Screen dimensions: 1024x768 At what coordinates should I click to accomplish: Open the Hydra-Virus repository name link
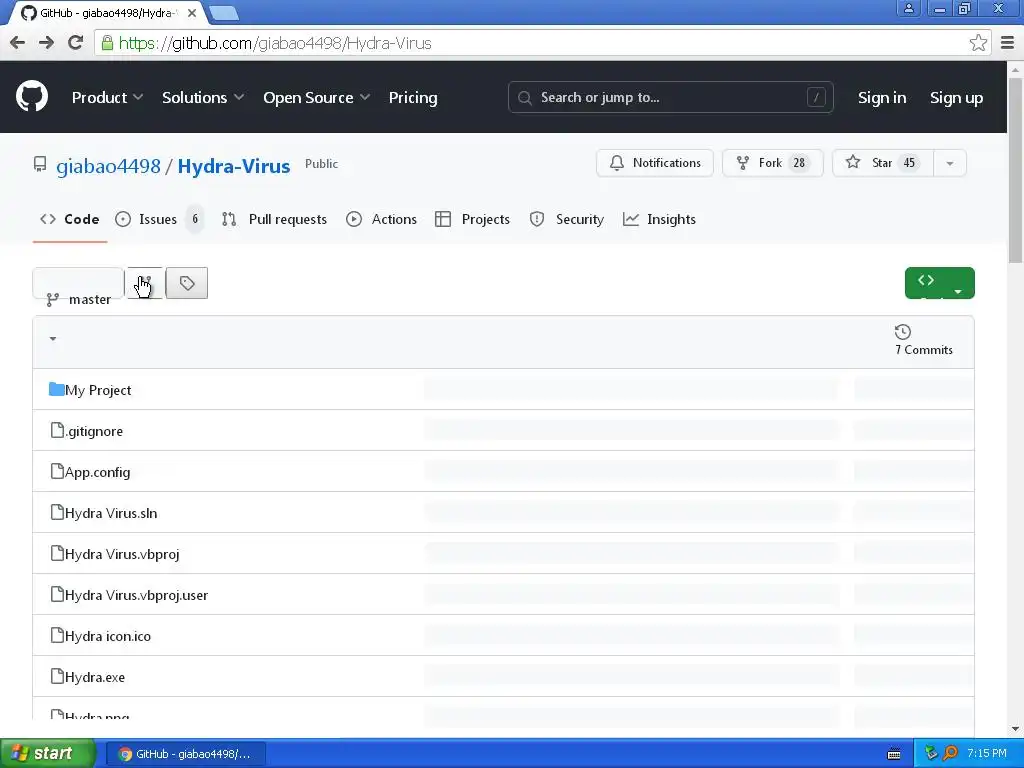pyautogui.click(x=234, y=166)
